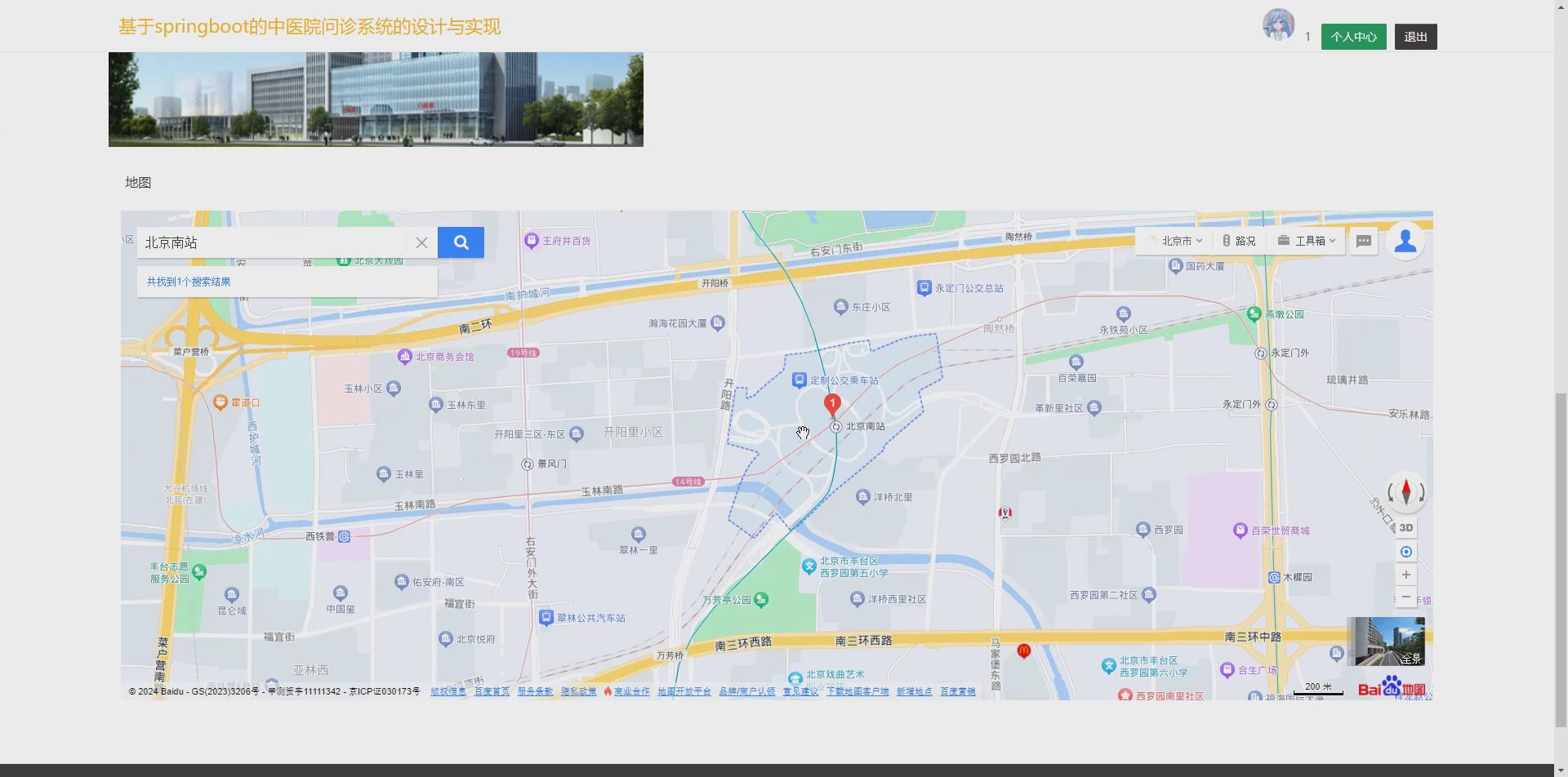Open the 下载地图客户端 footer link

click(x=857, y=691)
